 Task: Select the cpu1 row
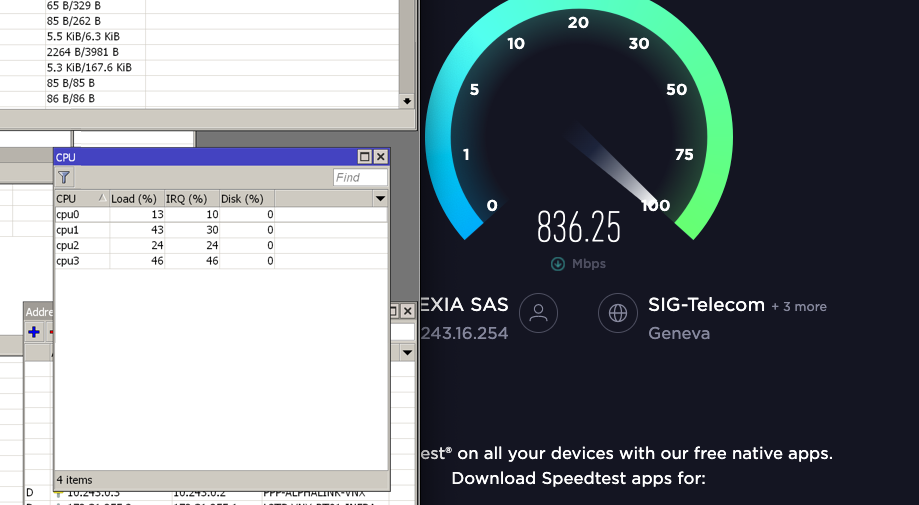pyautogui.click(x=221, y=230)
